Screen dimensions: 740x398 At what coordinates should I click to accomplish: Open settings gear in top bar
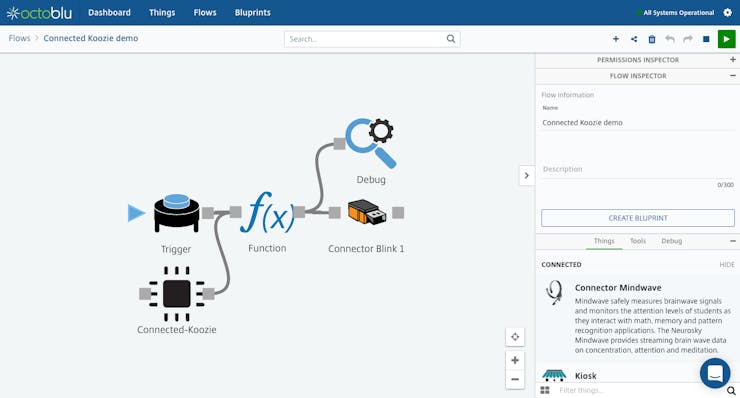727,13
